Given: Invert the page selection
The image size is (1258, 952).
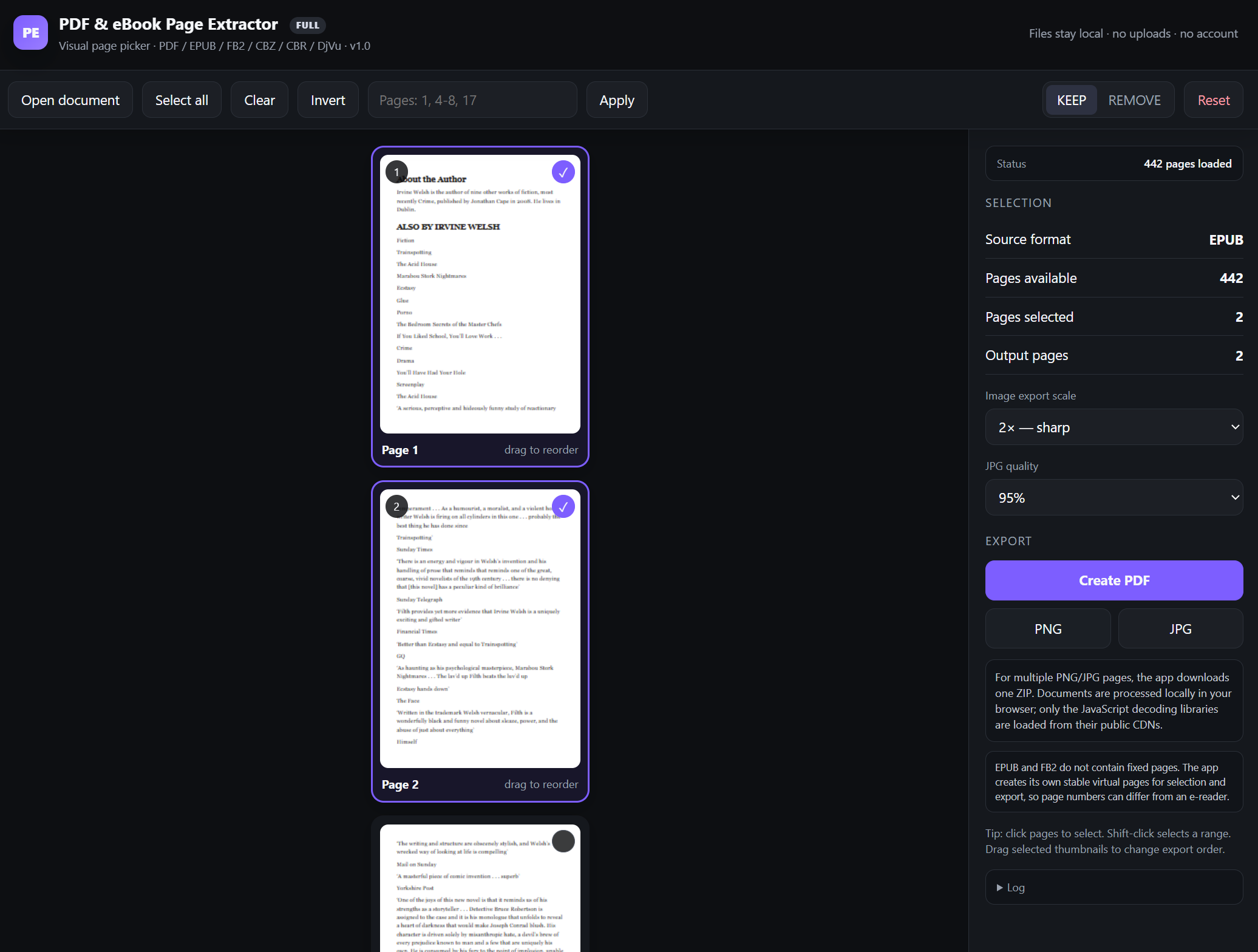Looking at the screenshot, I should (x=328, y=100).
